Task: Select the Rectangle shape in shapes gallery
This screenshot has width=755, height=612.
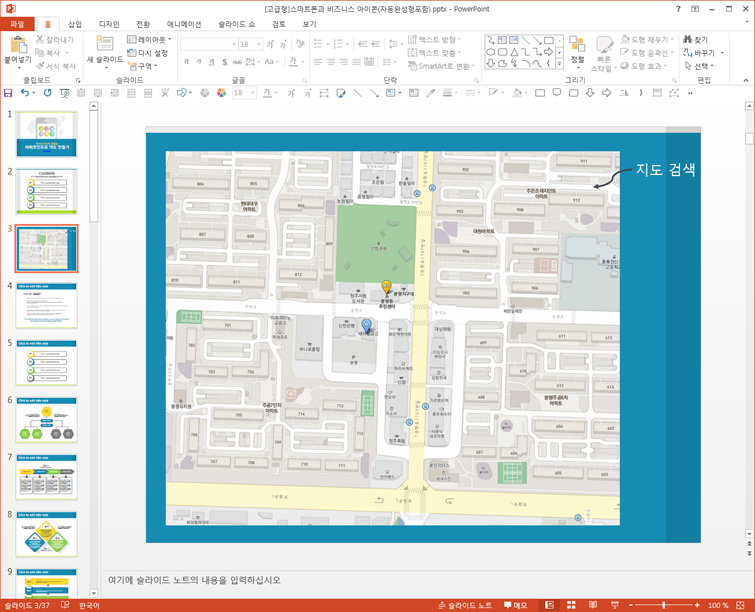Action: pyautogui.click(x=548, y=40)
